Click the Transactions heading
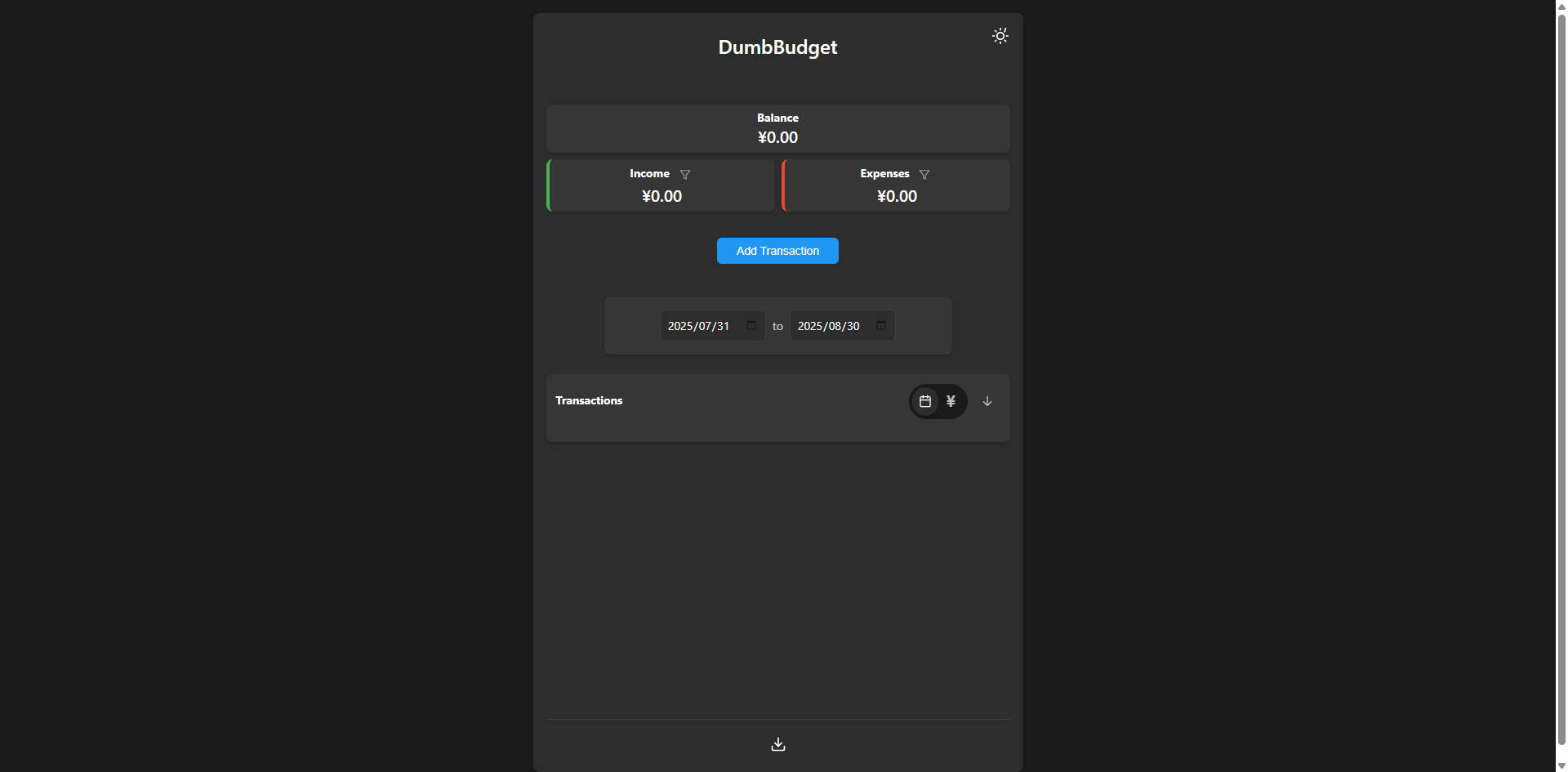Image resolution: width=1568 pixels, height=772 pixels. (589, 400)
